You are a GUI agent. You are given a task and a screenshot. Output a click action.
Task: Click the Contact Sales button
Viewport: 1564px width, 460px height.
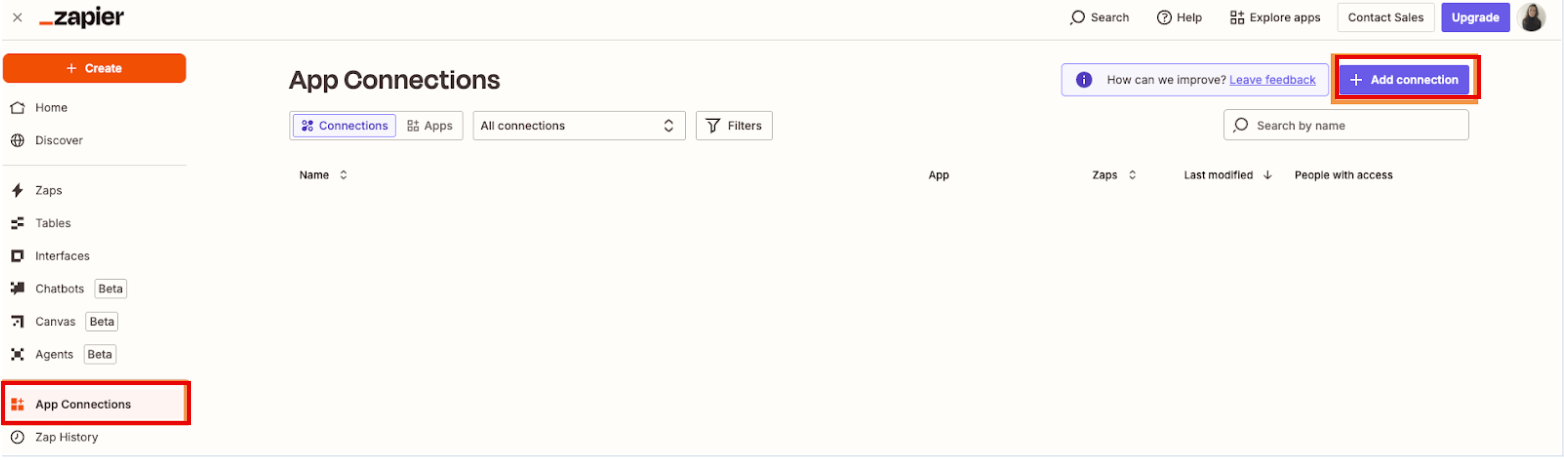1385,18
